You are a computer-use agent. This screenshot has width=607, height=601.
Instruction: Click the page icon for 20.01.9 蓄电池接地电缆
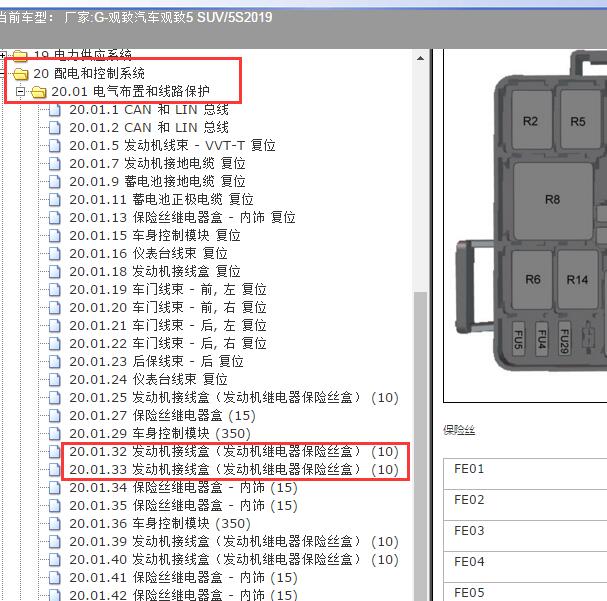tap(55, 181)
